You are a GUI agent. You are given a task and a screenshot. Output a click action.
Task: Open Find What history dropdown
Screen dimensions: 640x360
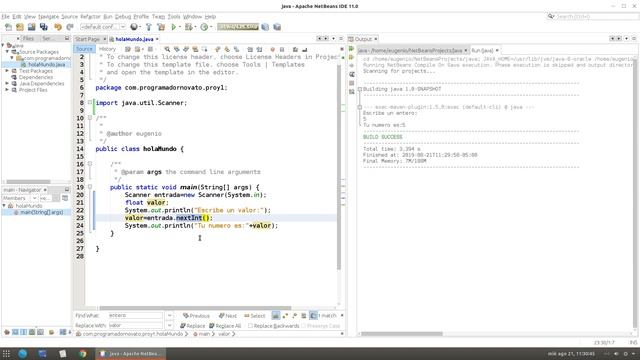coord(169,316)
